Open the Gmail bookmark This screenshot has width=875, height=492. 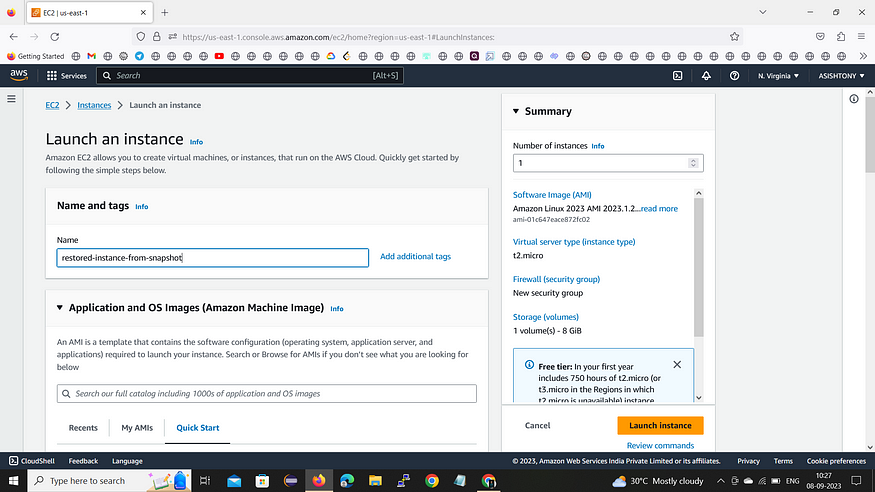pyautogui.click(x=92, y=56)
